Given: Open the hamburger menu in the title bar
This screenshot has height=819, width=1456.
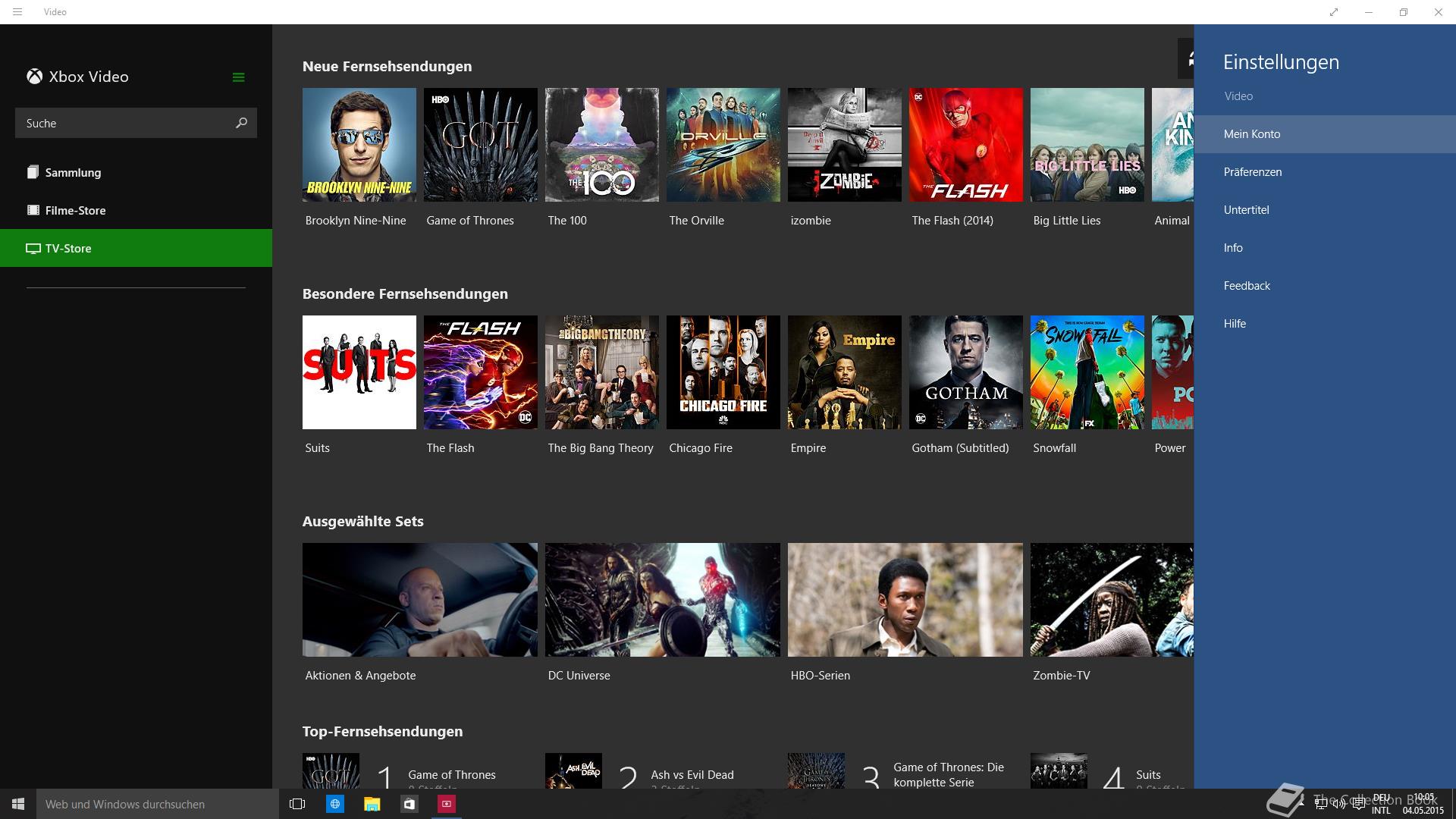Looking at the screenshot, I should (x=17, y=12).
